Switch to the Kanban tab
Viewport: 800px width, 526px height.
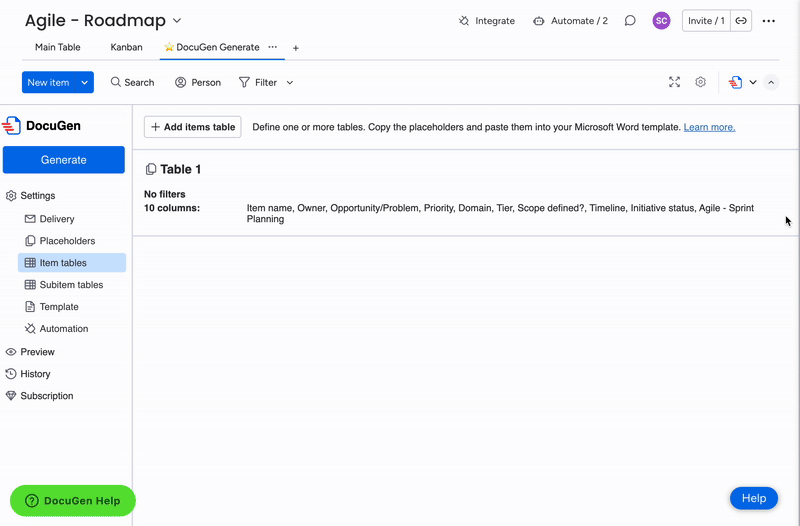pyautogui.click(x=126, y=47)
